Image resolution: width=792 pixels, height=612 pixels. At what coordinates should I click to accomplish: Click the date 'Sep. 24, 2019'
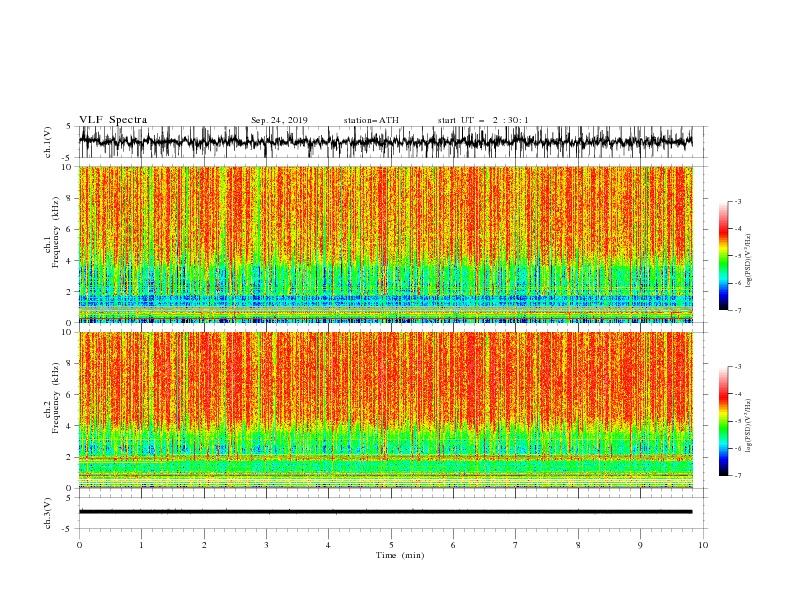279,120
